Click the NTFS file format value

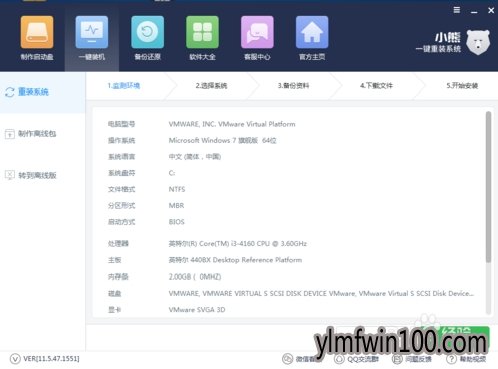[x=177, y=189]
